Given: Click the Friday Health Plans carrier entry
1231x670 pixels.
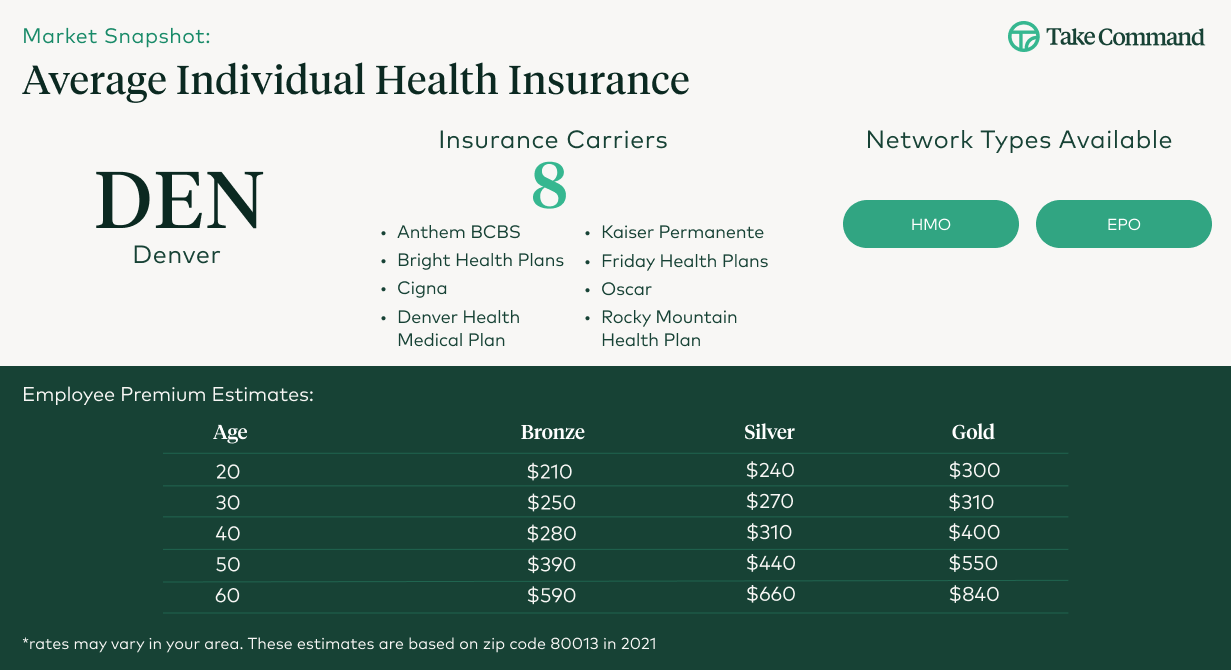Looking at the screenshot, I should (684, 261).
